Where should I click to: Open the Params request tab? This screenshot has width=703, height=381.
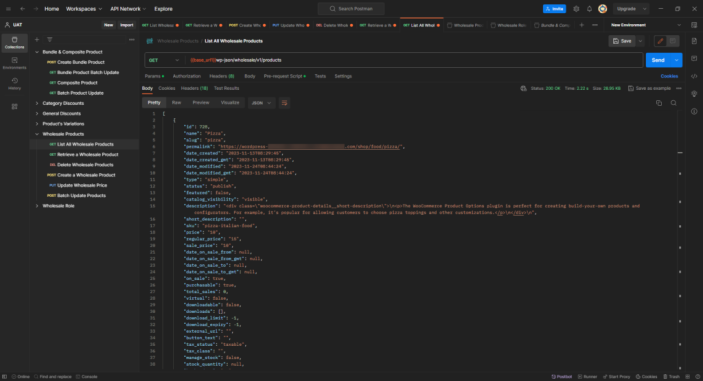154,76
